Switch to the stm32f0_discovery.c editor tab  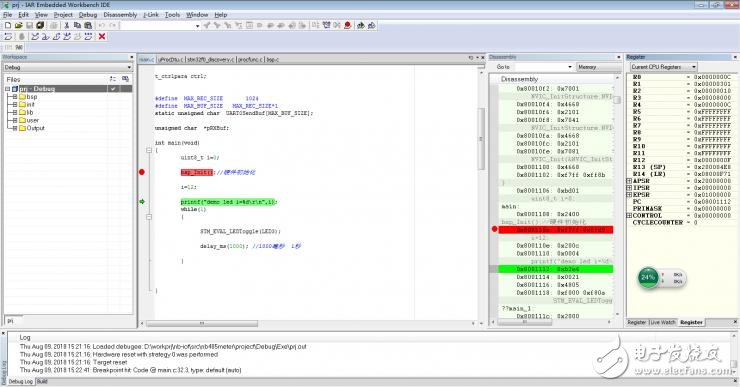210,59
